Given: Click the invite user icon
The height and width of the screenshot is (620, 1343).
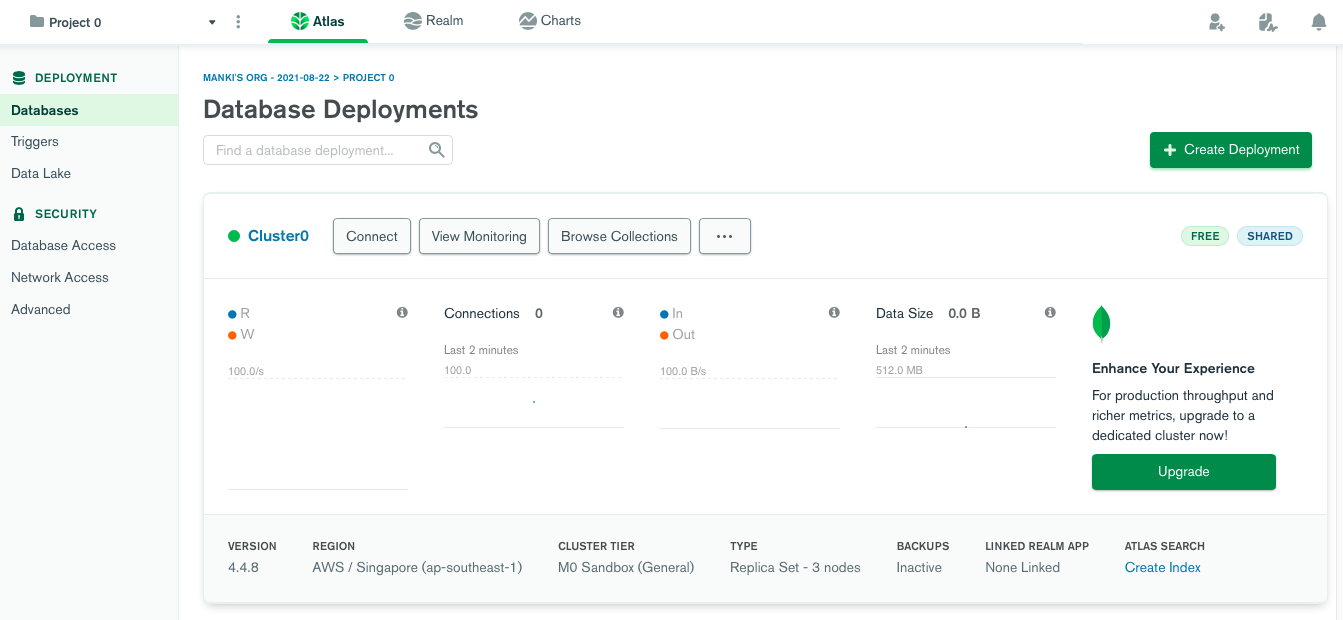Looking at the screenshot, I should point(1217,22).
